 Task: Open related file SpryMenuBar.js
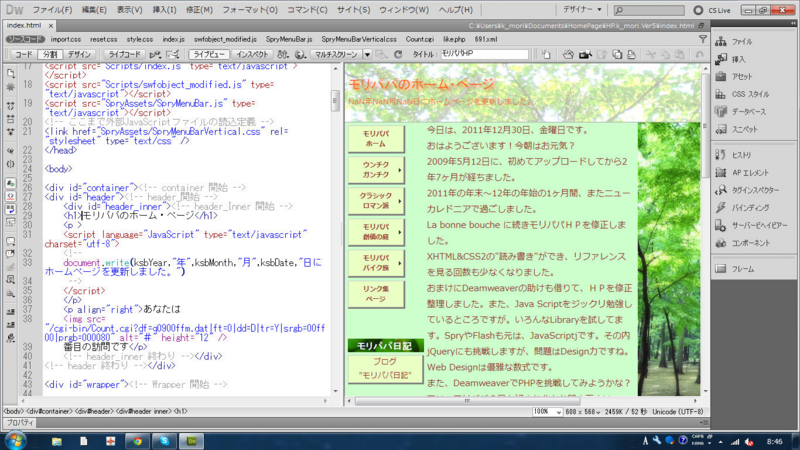point(289,39)
